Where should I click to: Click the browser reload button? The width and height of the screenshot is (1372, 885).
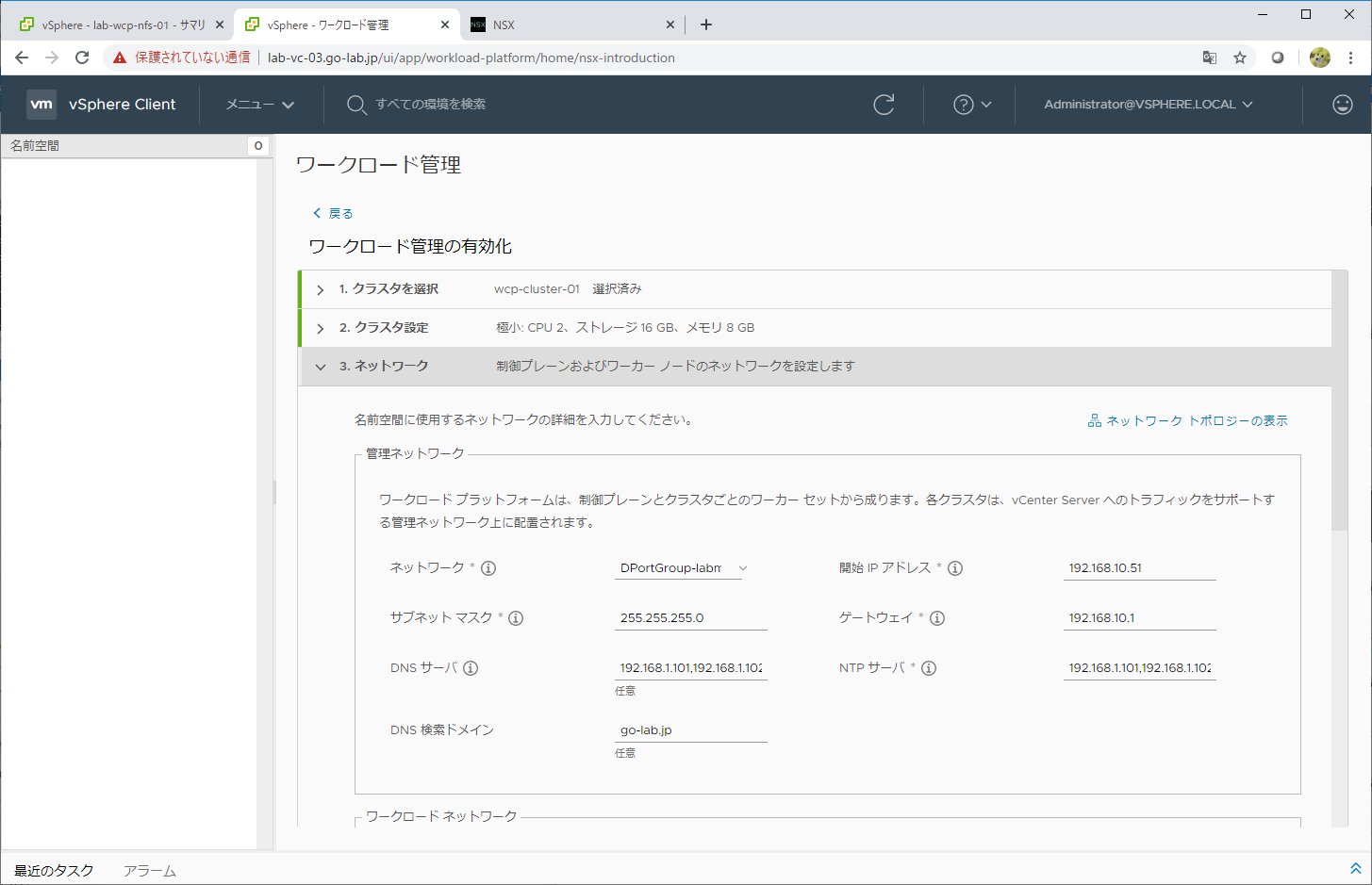[82, 57]
